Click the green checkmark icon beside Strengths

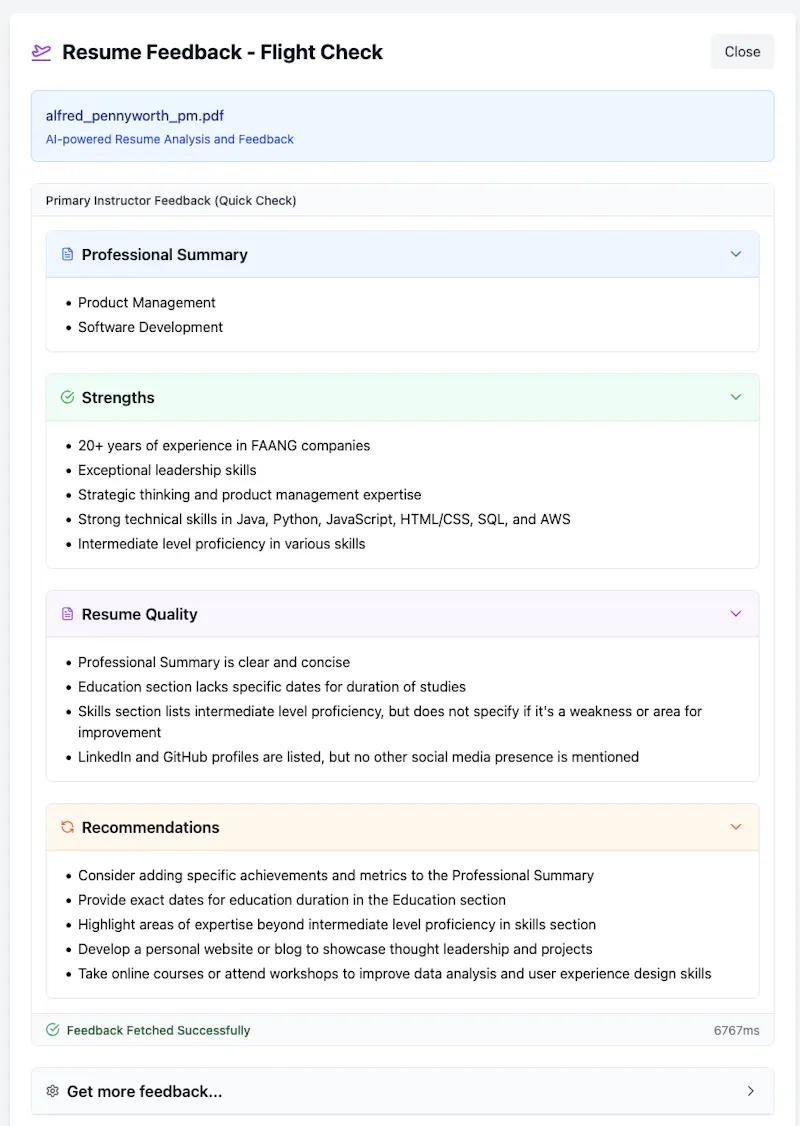coord(68,397)
